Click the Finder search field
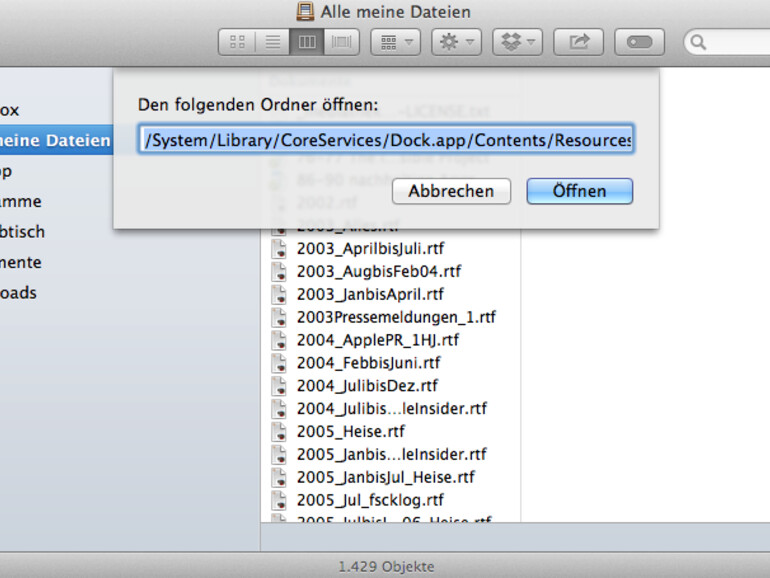The image size is (770, 578). (x=729, y=42)
